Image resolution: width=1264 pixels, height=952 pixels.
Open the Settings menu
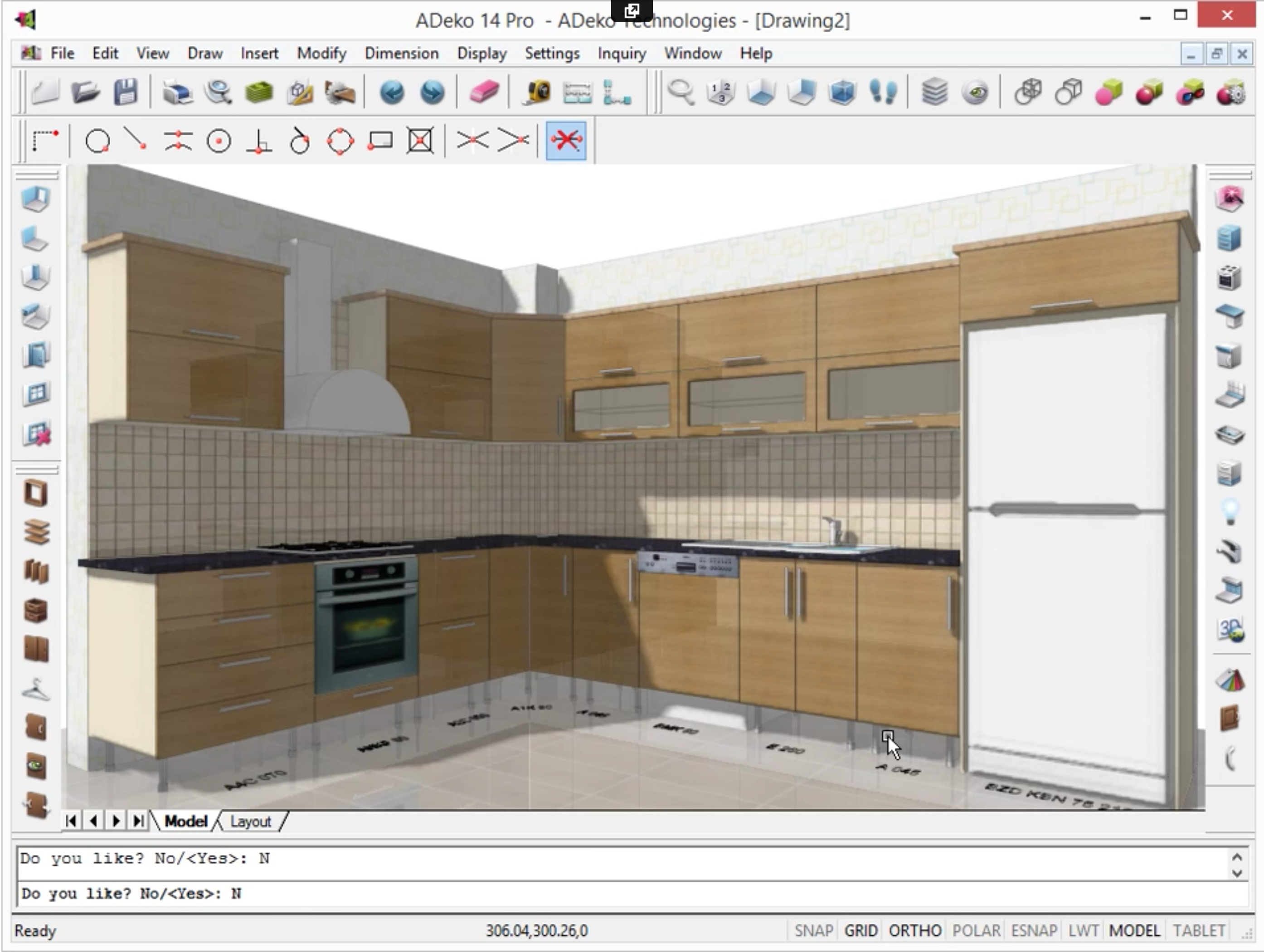point(552,53)
